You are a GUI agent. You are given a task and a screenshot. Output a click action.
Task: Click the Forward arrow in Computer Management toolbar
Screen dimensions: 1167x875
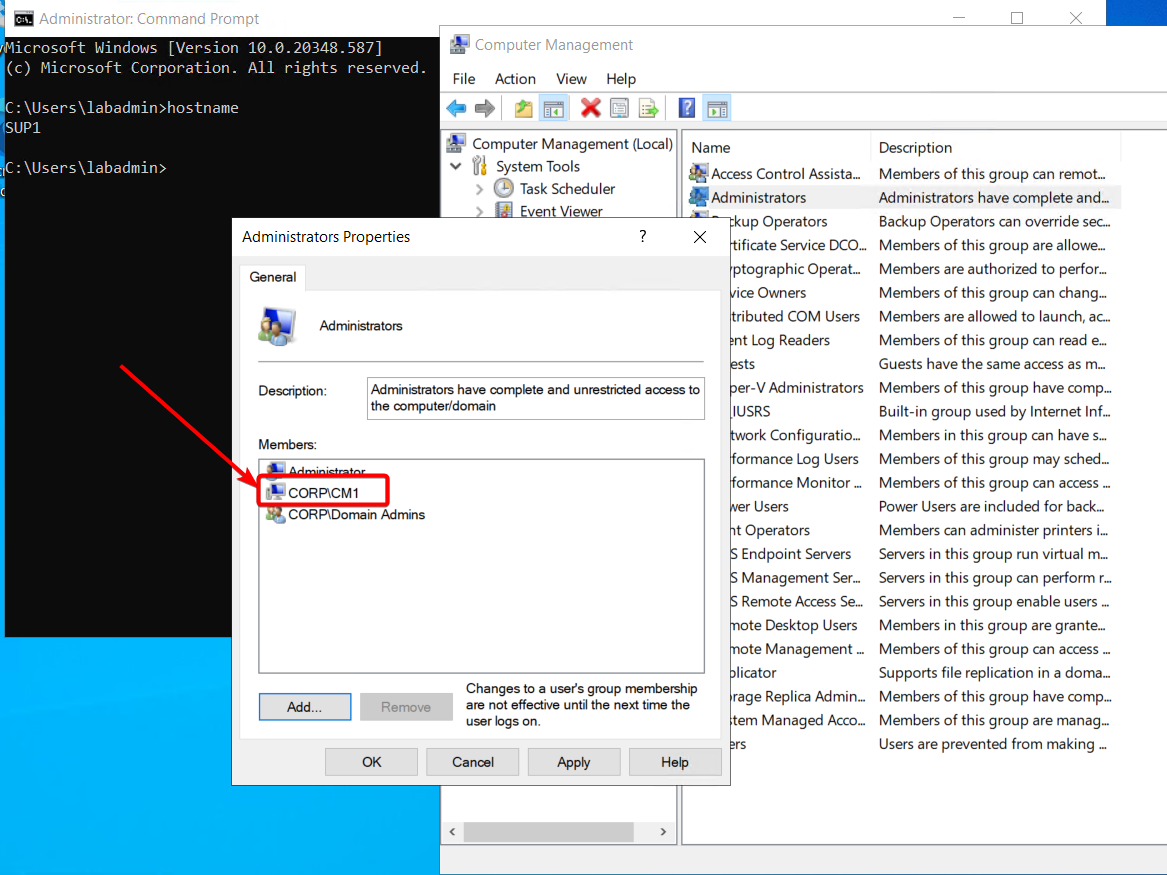pos(485,109)
